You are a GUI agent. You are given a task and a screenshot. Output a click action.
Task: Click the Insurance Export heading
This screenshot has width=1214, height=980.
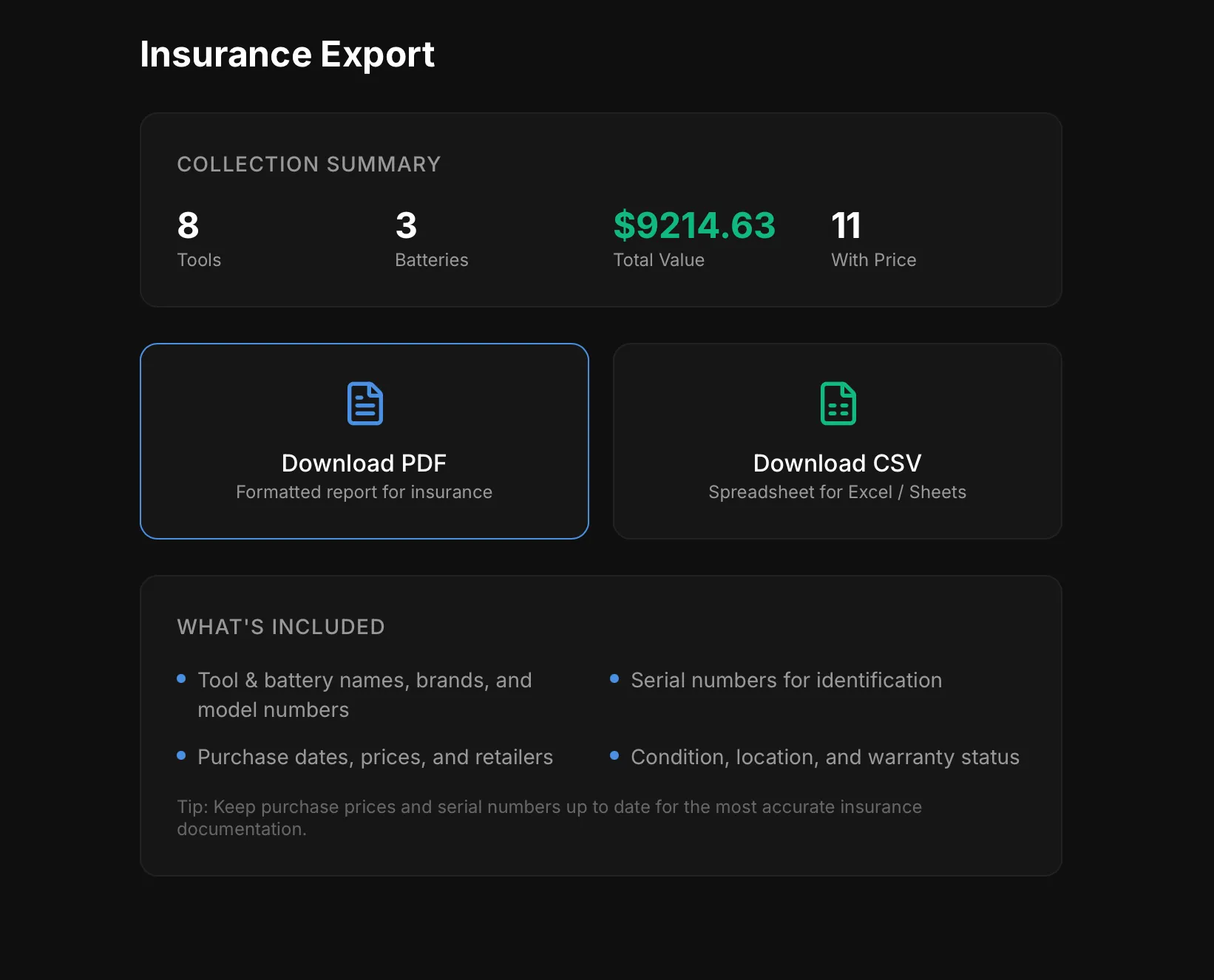288,53
